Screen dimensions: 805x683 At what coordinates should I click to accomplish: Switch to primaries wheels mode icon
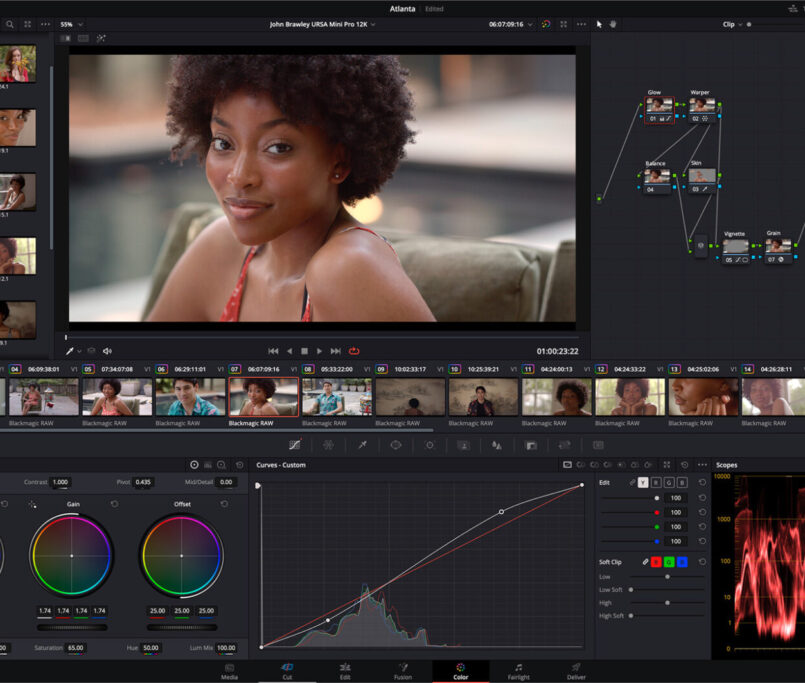194,465
